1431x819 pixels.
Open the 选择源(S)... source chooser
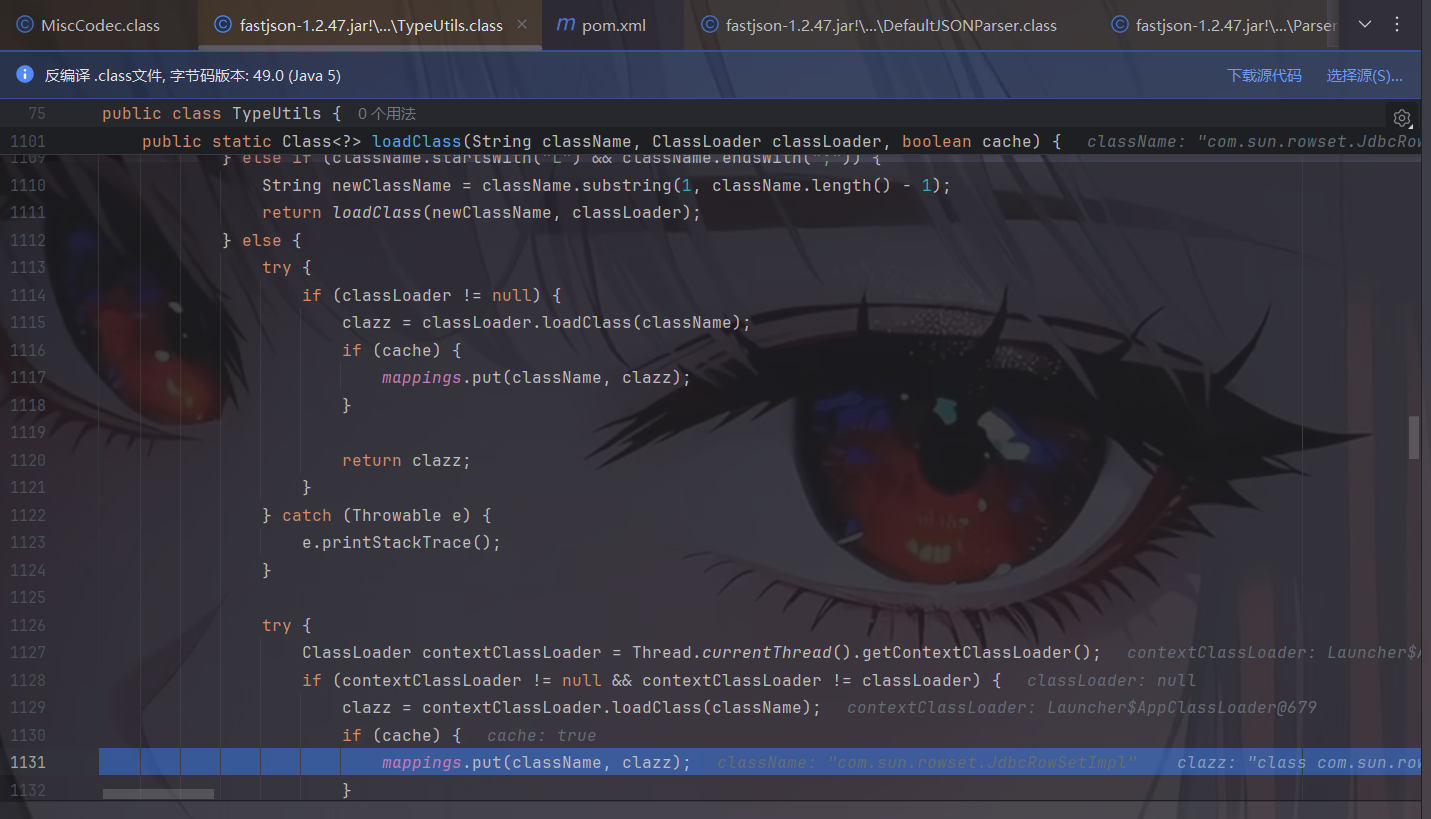(1364, 76)
